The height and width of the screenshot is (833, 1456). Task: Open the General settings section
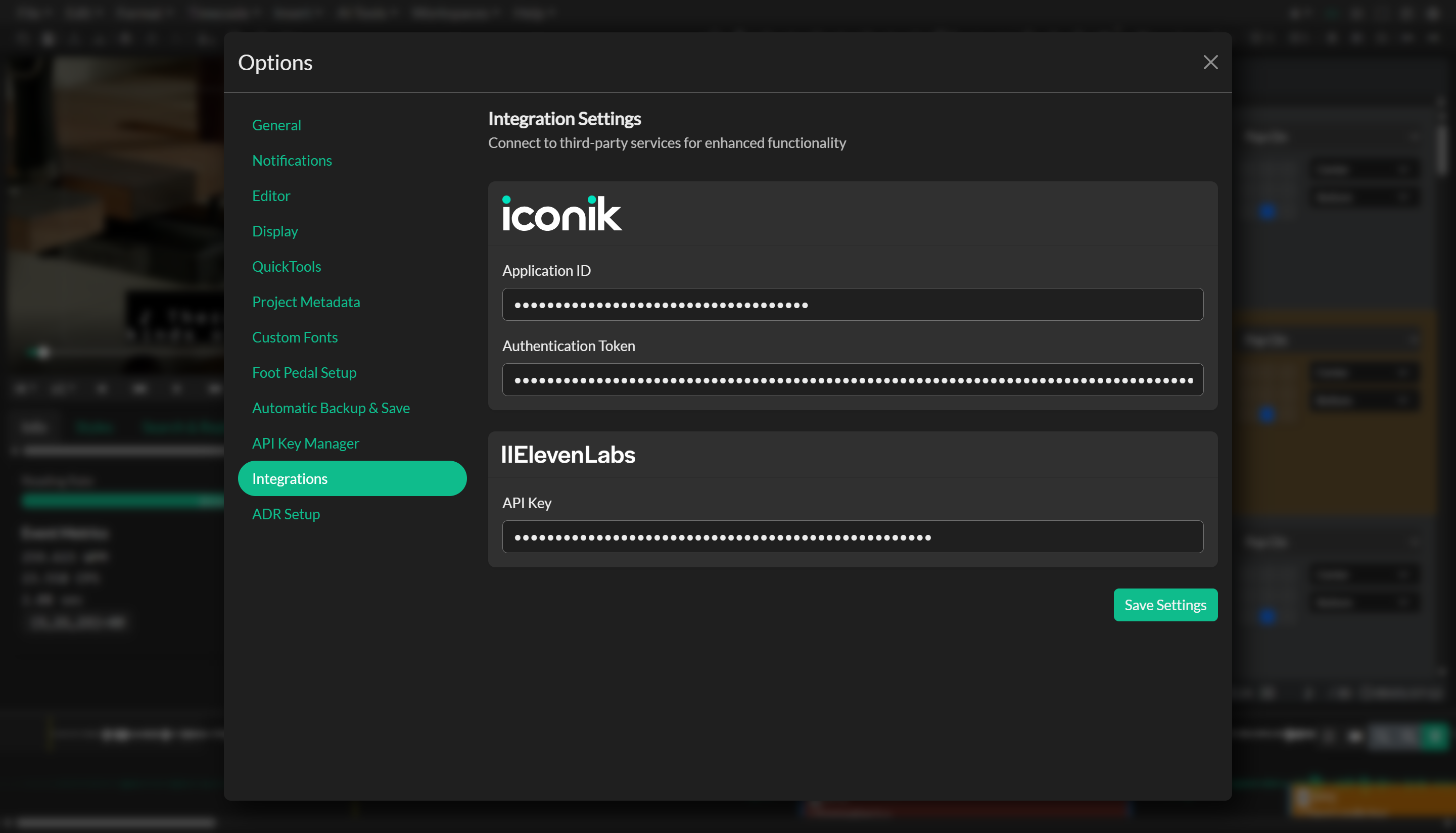point(276,125)
